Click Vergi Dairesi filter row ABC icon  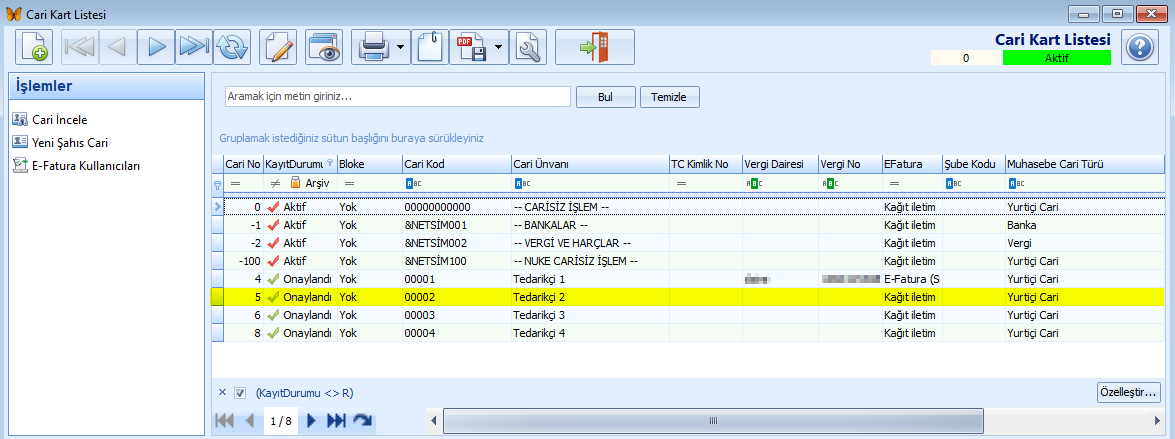755,183
